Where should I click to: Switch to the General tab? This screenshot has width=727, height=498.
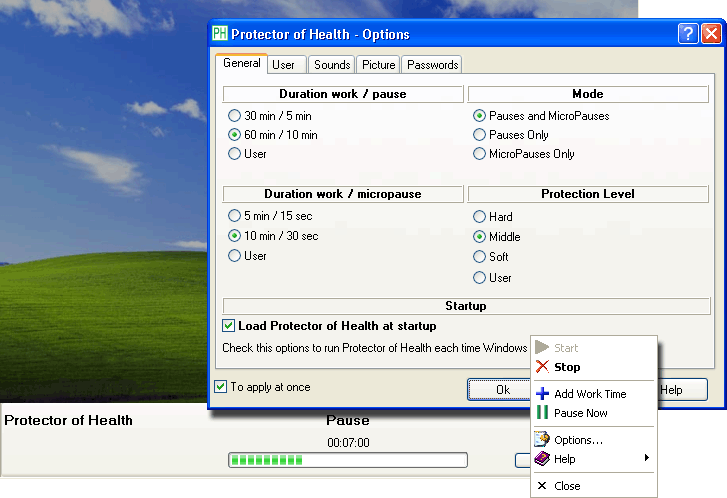242,63
